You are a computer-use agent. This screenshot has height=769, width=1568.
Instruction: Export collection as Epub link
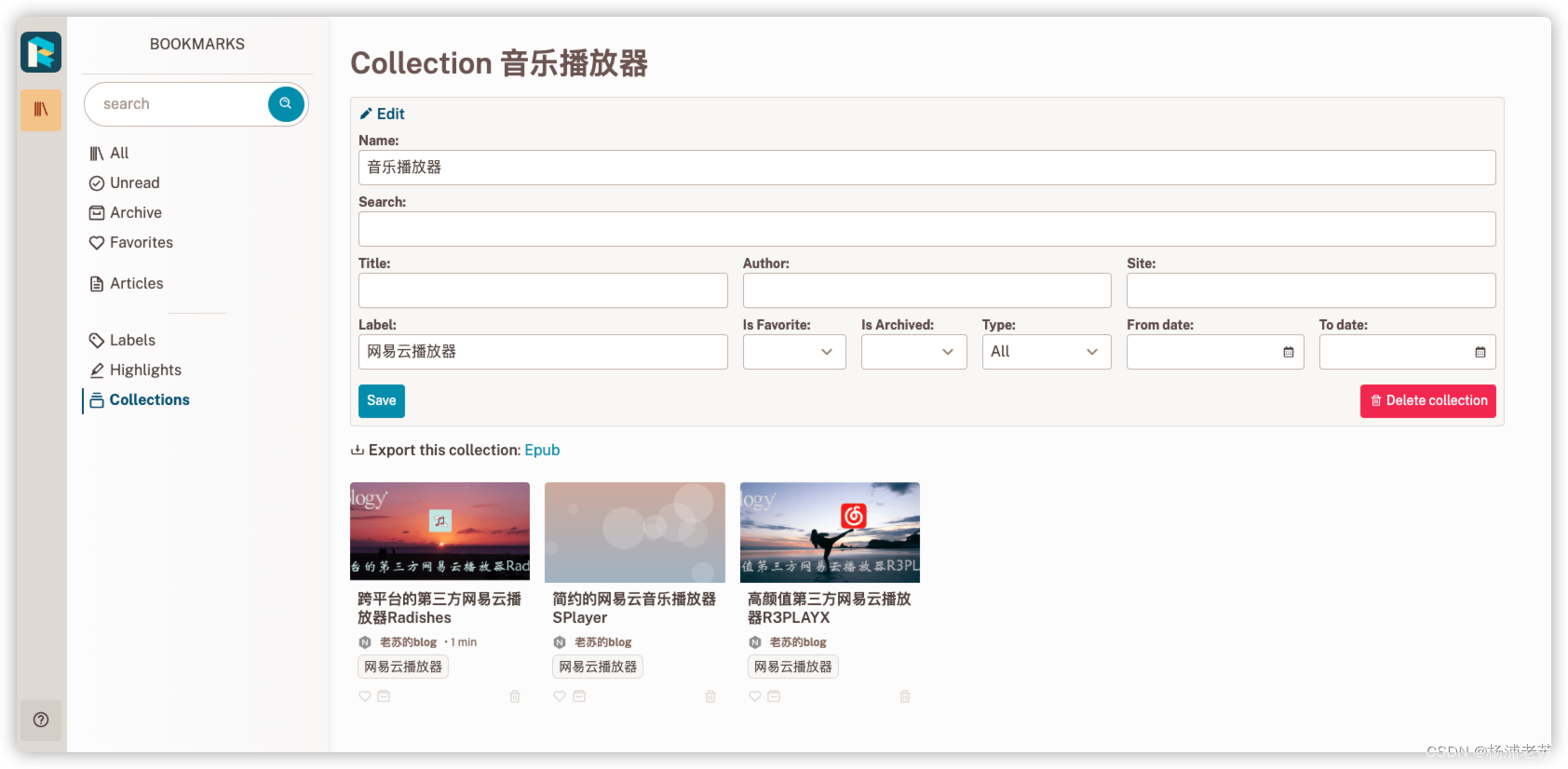(x=542, y=451)
